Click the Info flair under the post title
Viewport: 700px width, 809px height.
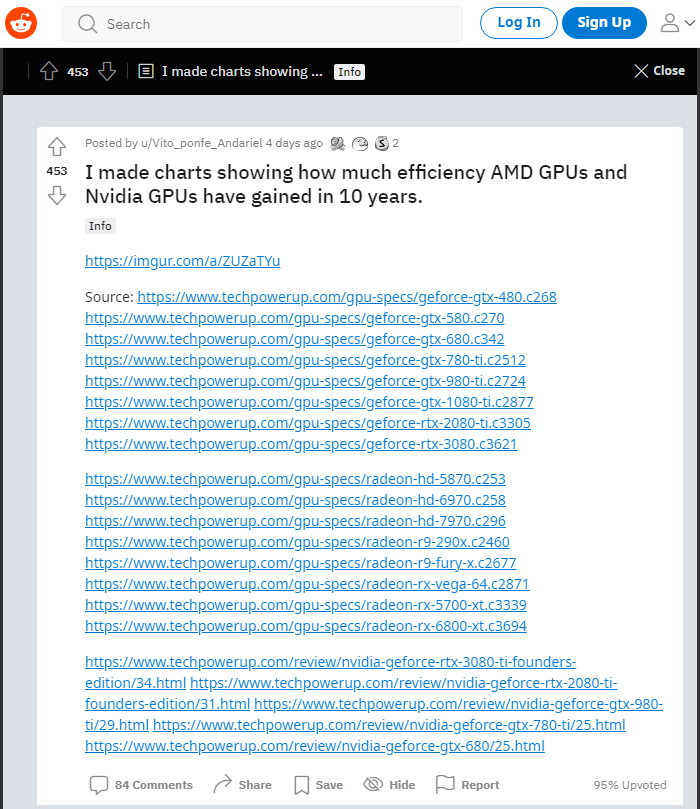[100, 226]
